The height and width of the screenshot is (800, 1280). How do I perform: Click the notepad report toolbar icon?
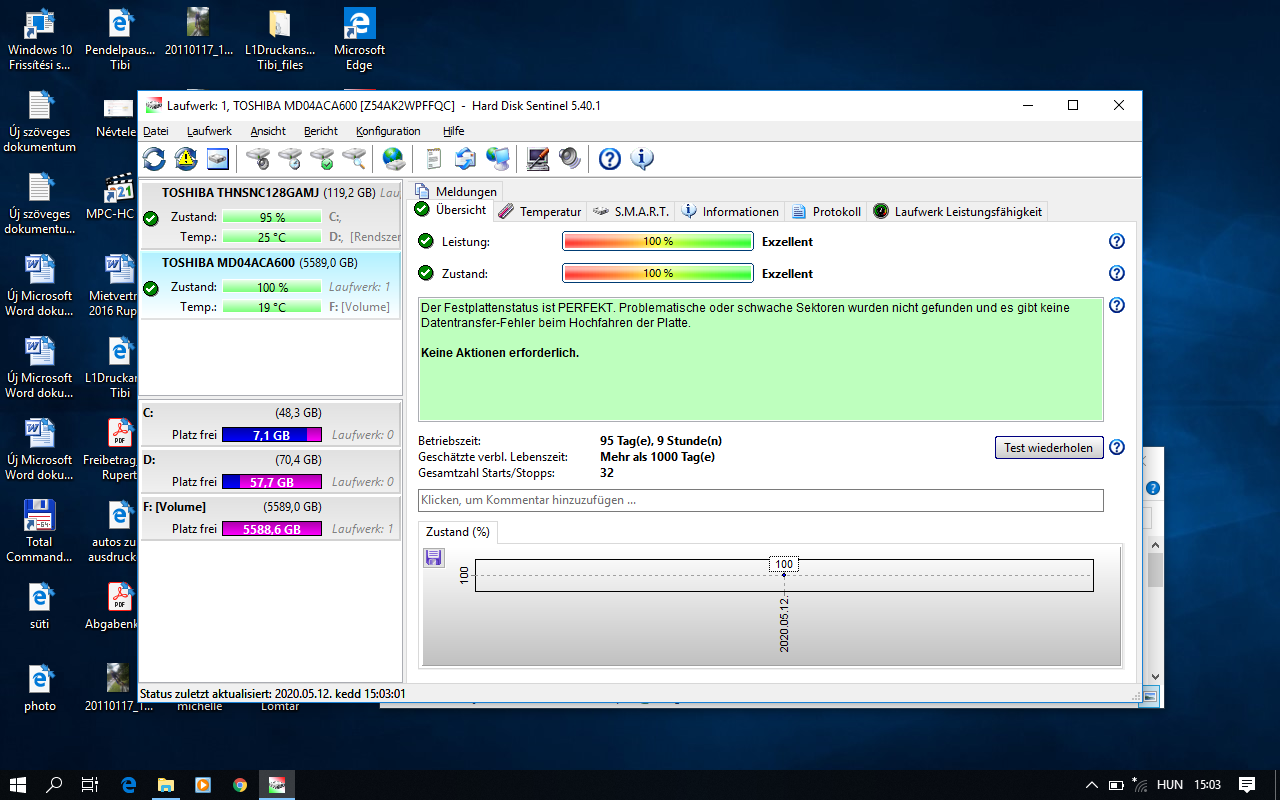coord(433,158)
